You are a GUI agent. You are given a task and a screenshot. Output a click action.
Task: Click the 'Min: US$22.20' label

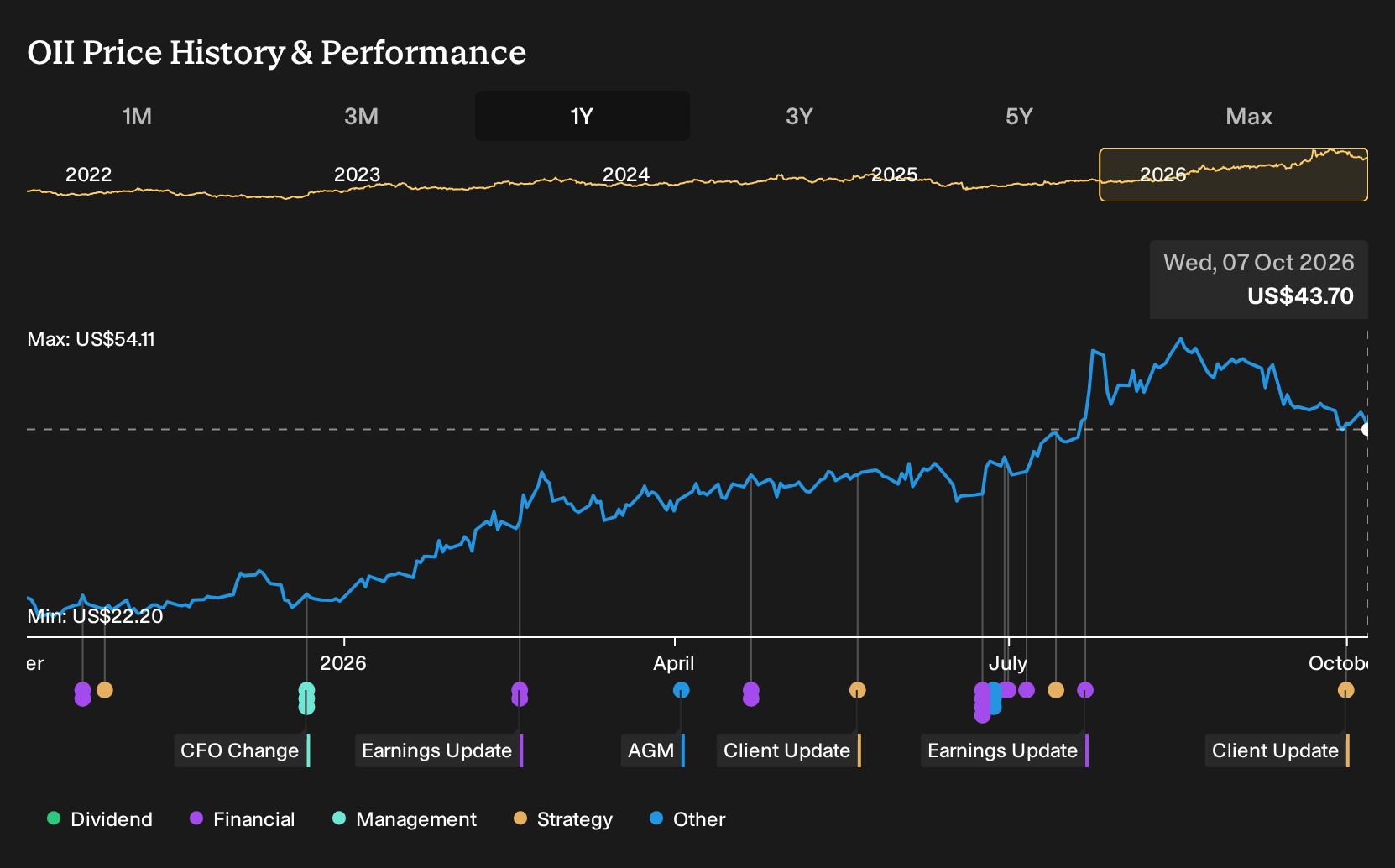click(95, 616)
